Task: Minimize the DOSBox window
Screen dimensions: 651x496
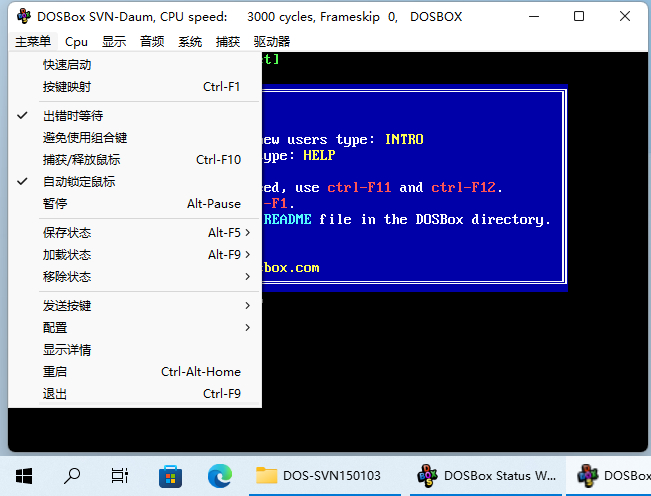Action: 534,17
